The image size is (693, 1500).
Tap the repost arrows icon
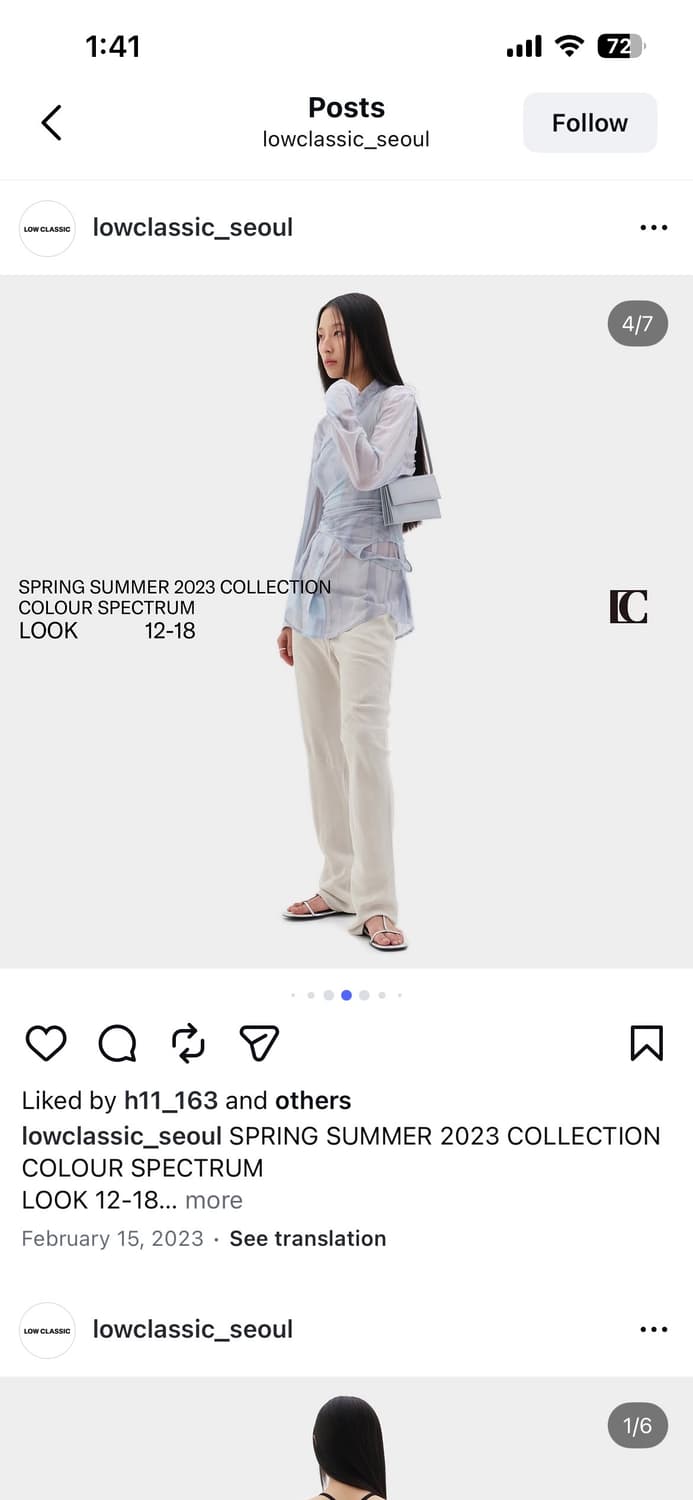tap(188, 1043)
